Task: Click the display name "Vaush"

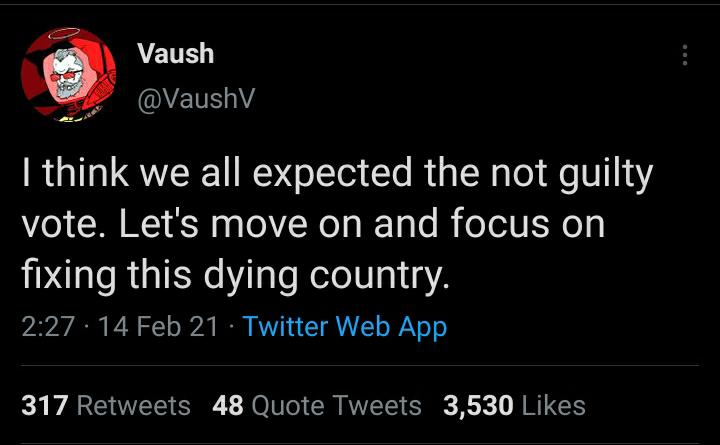Action: coord(175,53)
